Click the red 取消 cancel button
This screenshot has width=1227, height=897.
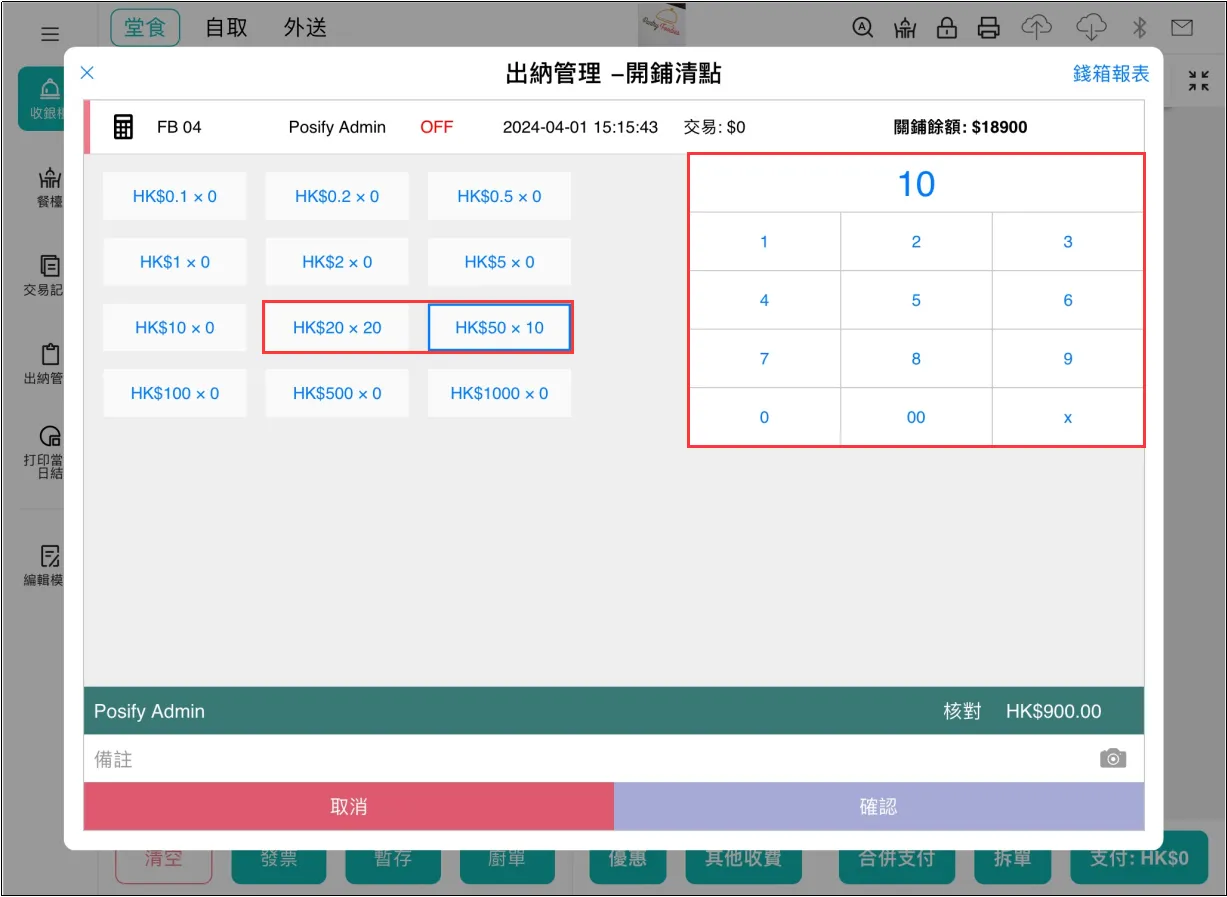tap(348, 807)
